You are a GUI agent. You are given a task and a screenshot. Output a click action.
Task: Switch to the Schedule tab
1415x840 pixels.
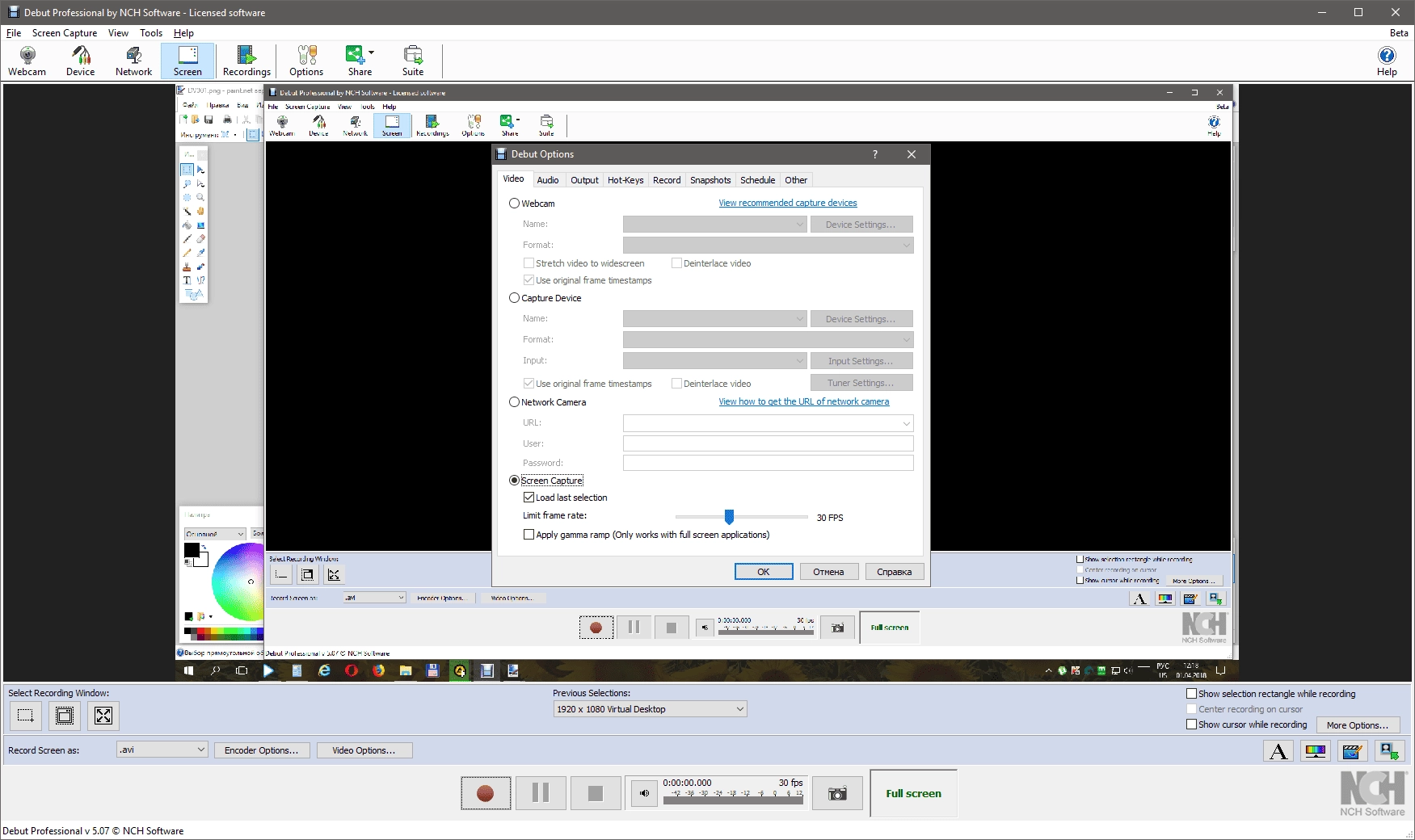pos(757,180)
